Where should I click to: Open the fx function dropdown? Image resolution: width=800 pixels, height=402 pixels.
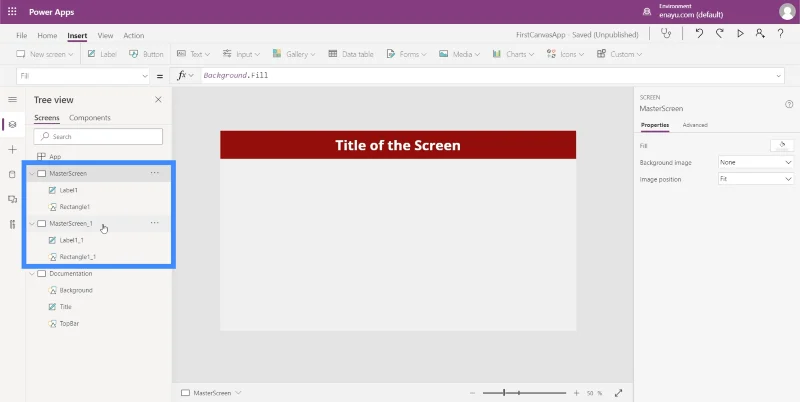click(x=186, y=76)
